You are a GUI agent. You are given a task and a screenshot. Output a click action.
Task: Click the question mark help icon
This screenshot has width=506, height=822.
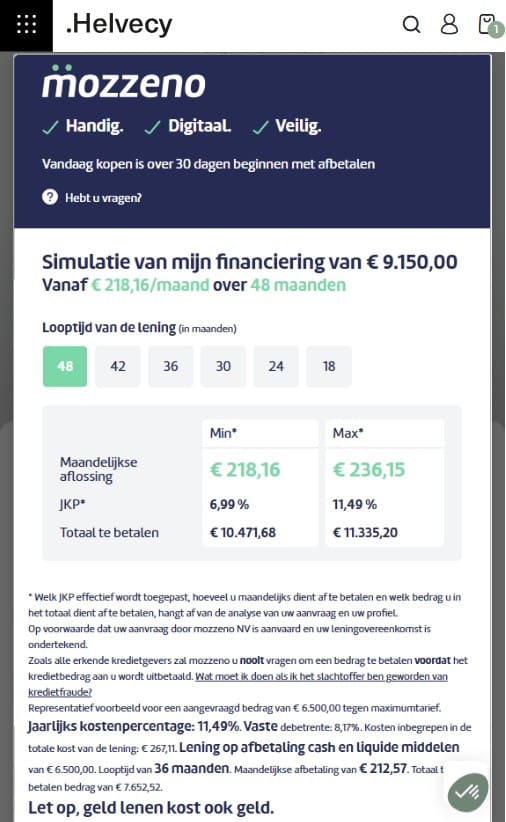50,197
